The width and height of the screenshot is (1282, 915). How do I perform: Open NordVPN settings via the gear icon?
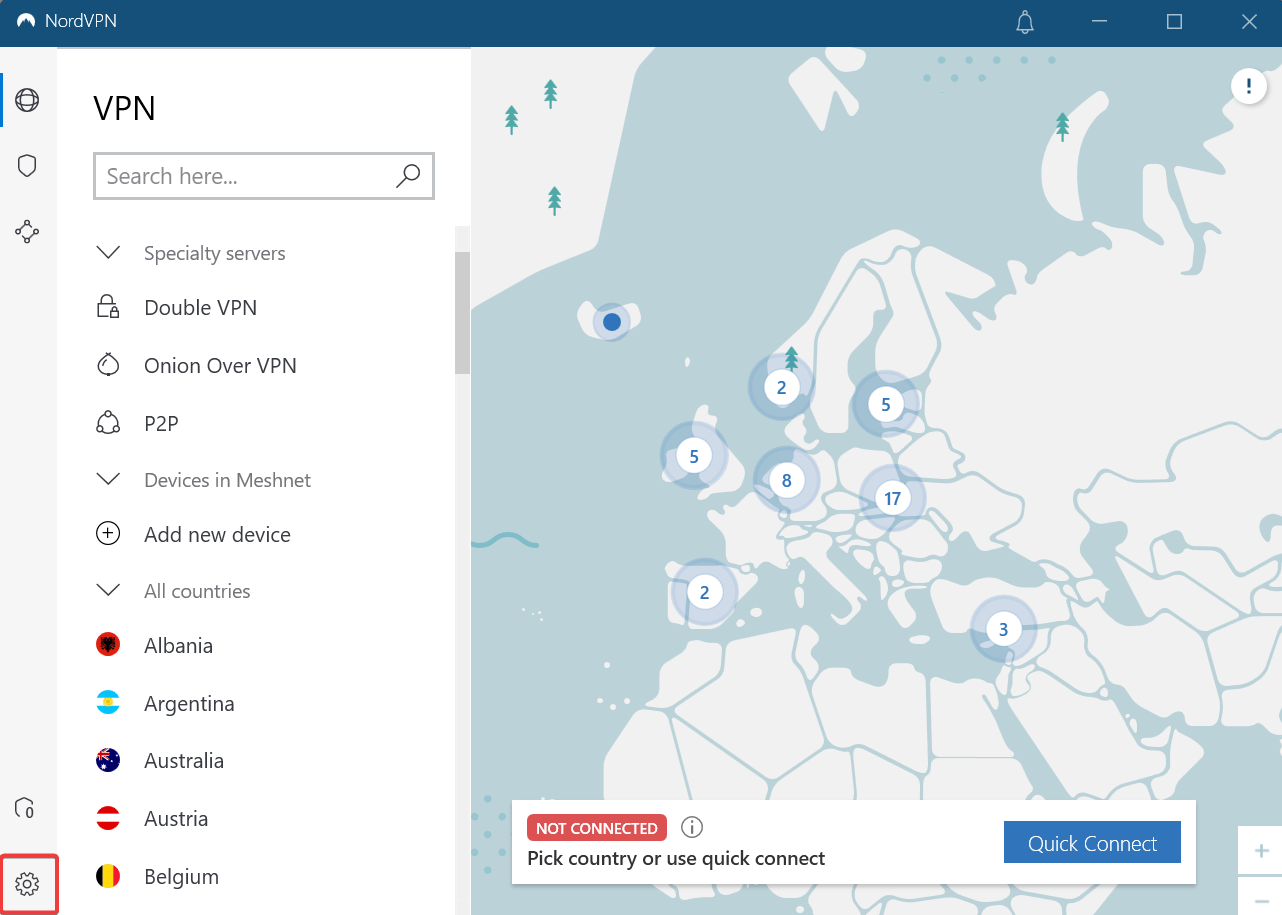(29, 883)
